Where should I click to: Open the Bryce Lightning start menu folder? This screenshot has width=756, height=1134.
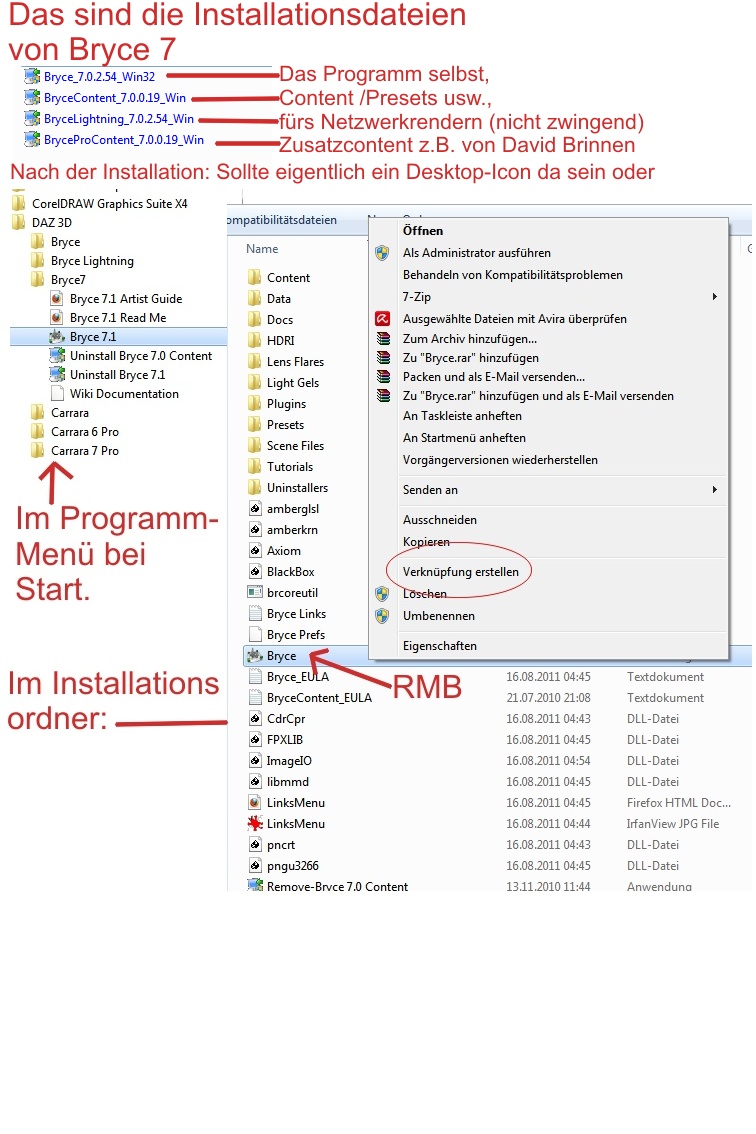tap(82, 260)
